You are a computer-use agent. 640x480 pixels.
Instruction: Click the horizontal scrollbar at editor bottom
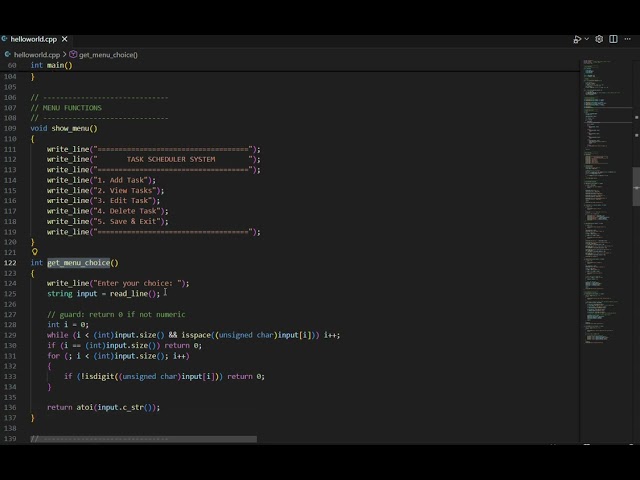(x=144, y=439)
